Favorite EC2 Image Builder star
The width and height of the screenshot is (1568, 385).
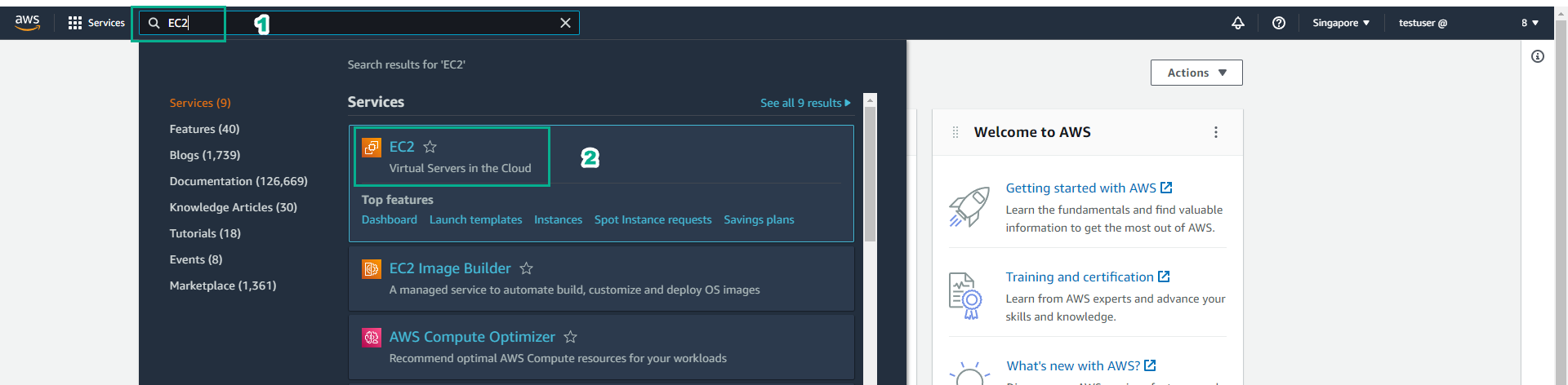click(x=527, y=268)
